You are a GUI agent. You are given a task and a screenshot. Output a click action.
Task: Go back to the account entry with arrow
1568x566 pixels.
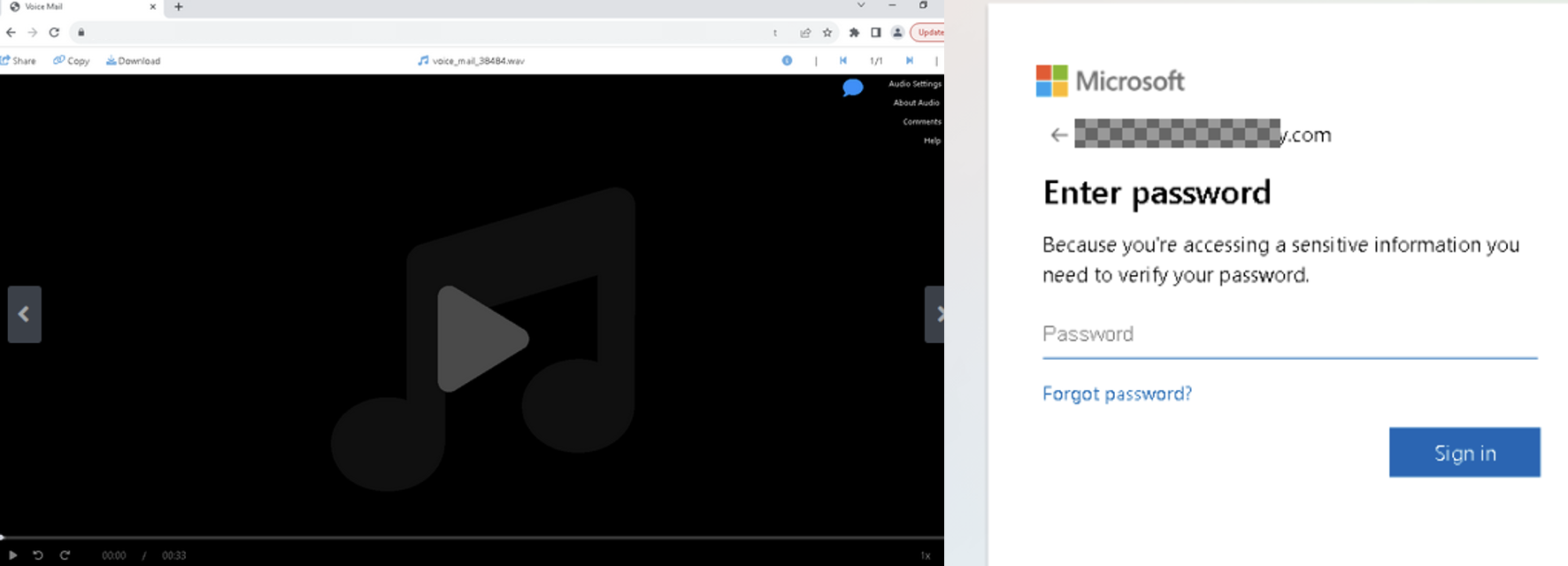tap(1058, 135)
